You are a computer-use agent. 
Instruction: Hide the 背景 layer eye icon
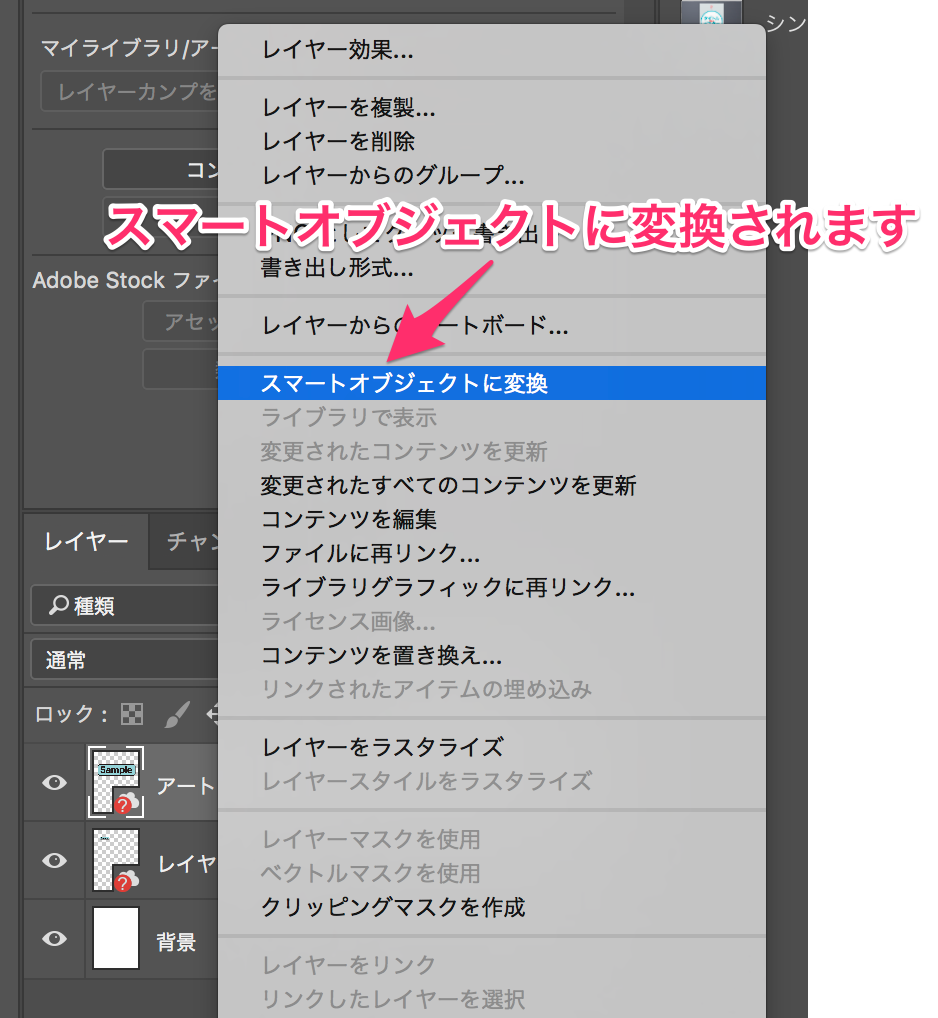coord(55,938)
